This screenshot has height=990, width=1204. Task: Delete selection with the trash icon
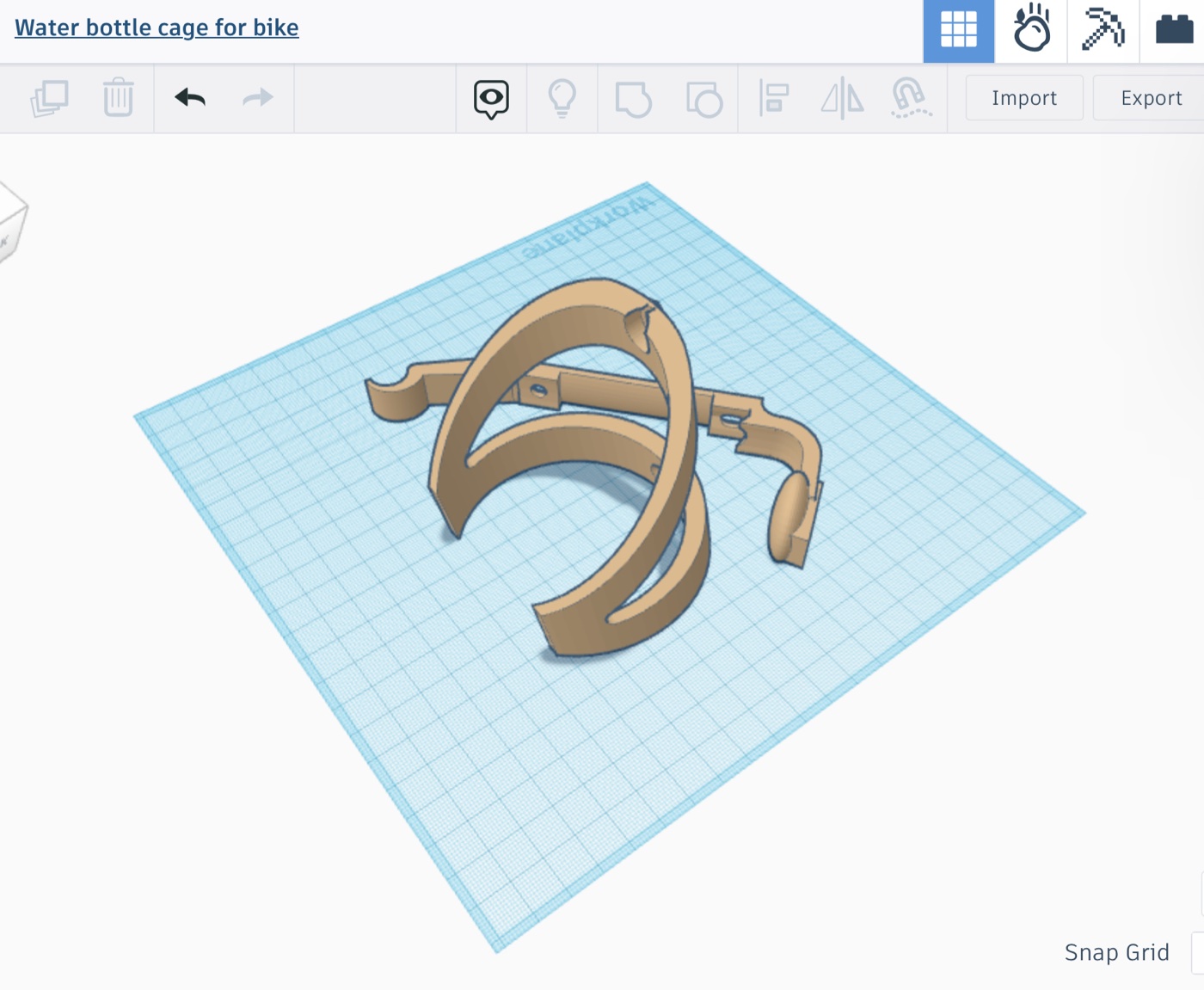(118, 97)
